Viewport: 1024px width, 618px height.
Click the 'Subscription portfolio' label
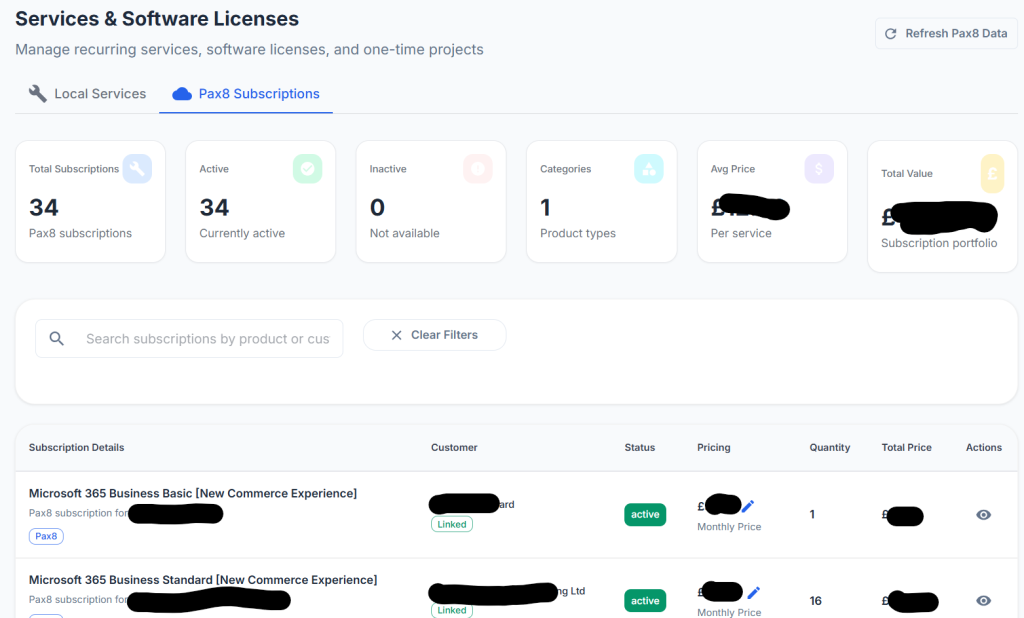(x=938, y=243)
